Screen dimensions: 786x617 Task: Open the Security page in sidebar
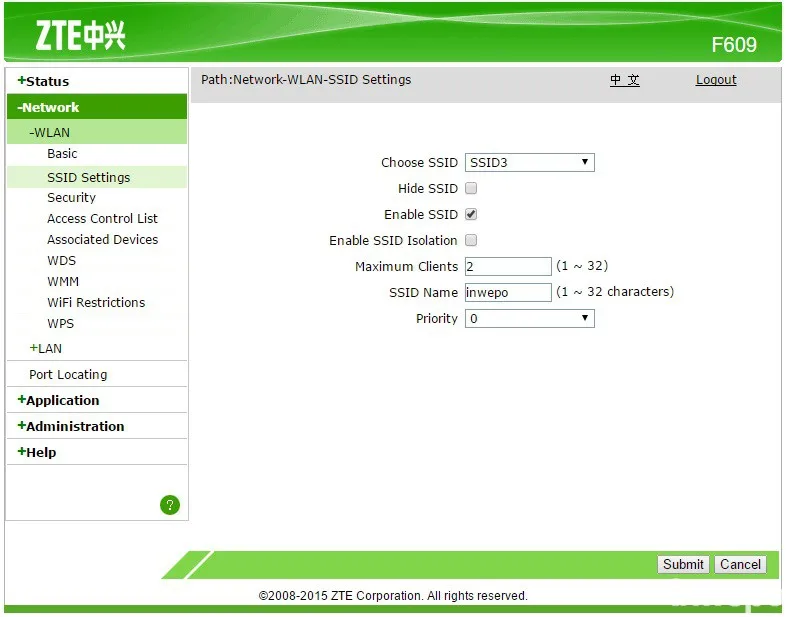[x=71, y=197]
